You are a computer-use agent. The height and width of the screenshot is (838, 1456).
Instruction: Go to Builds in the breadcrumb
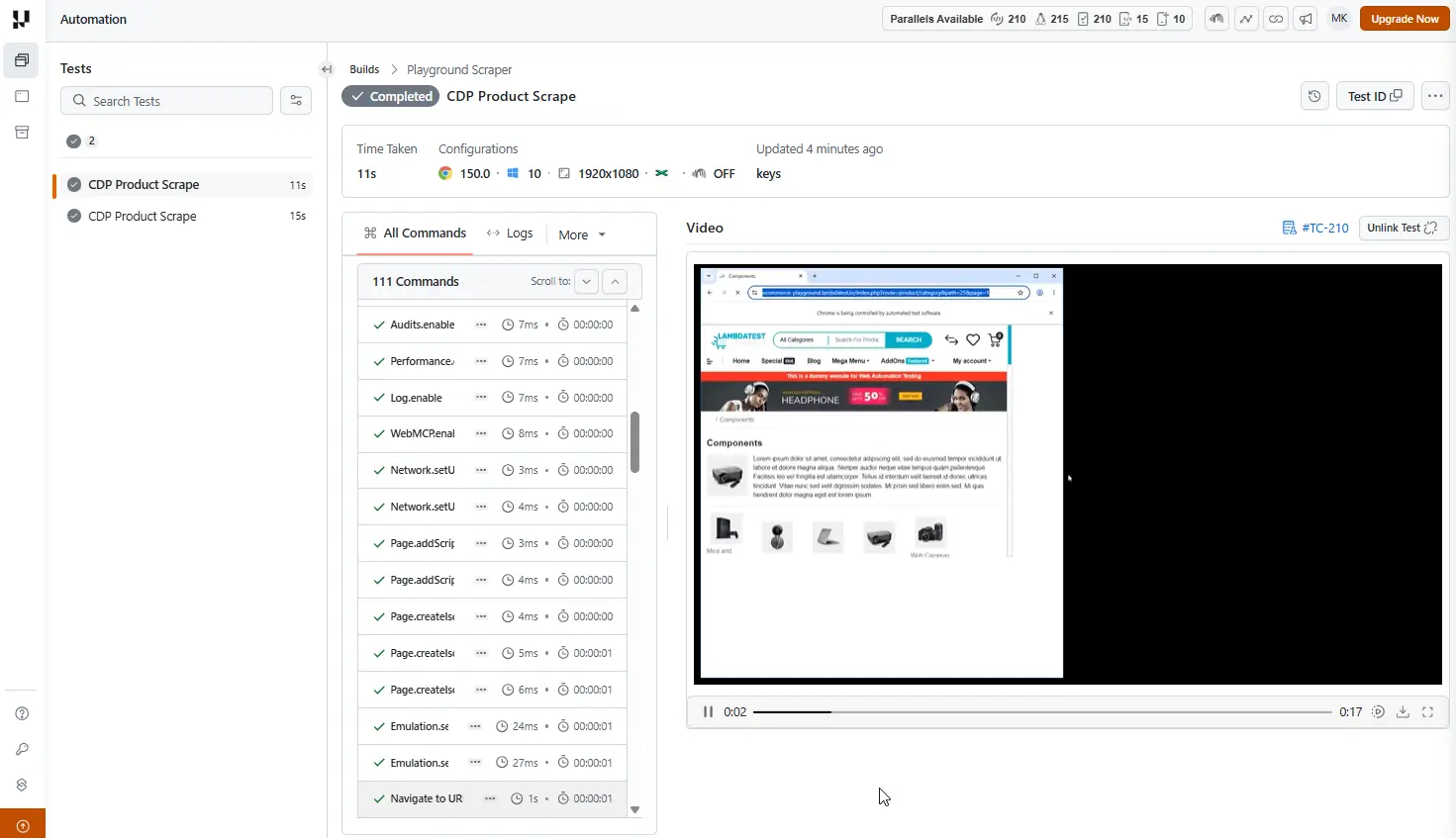(364, 69)
